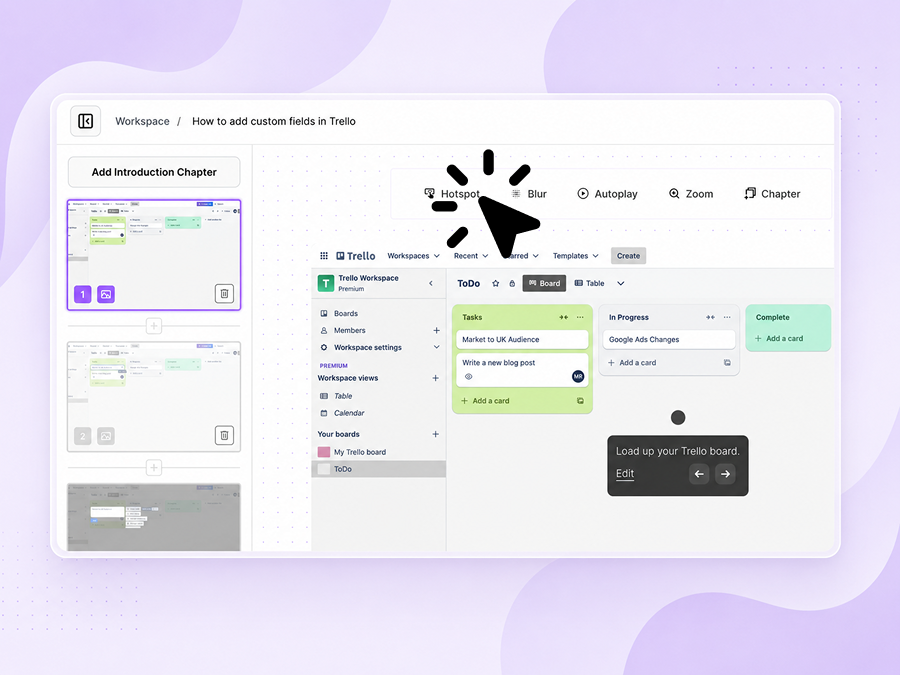Open Trello app switcher grid icon

(x=324, y=256)
